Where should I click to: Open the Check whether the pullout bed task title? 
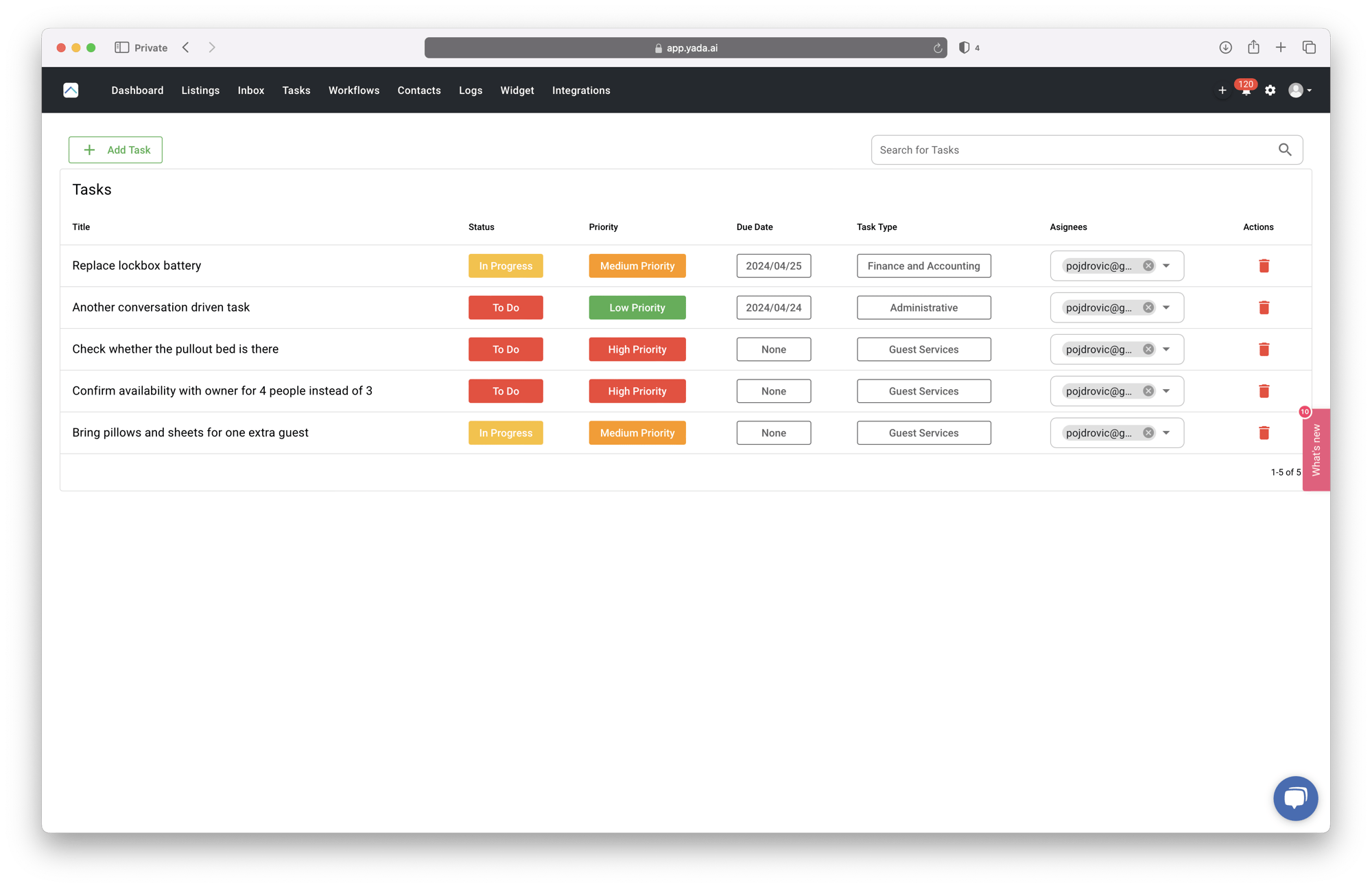[x=176, y=349]
